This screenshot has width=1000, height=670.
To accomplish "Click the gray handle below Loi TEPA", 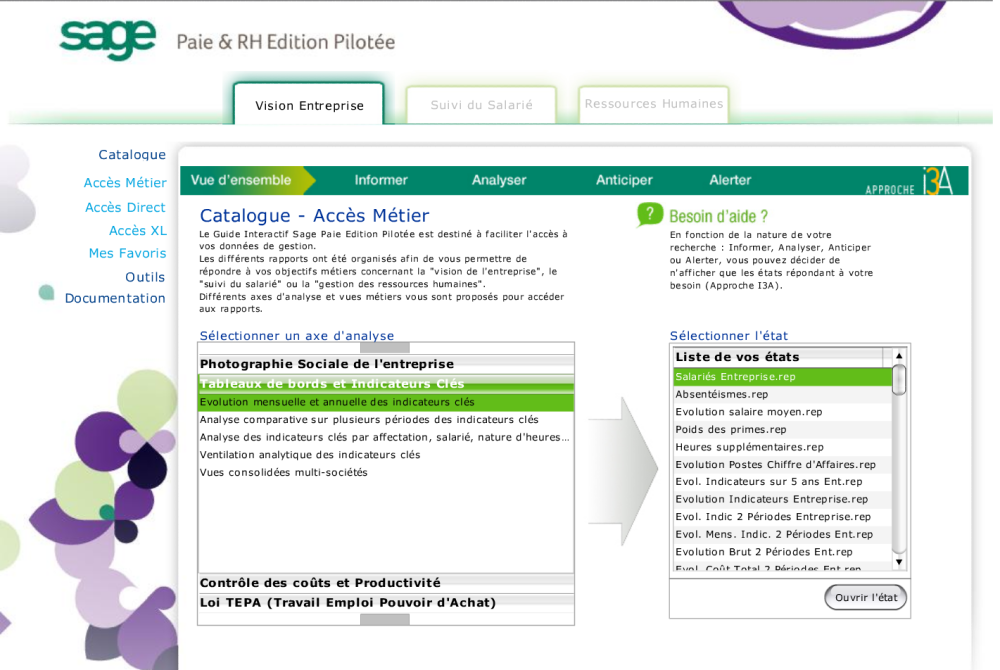I will [385, 619].
